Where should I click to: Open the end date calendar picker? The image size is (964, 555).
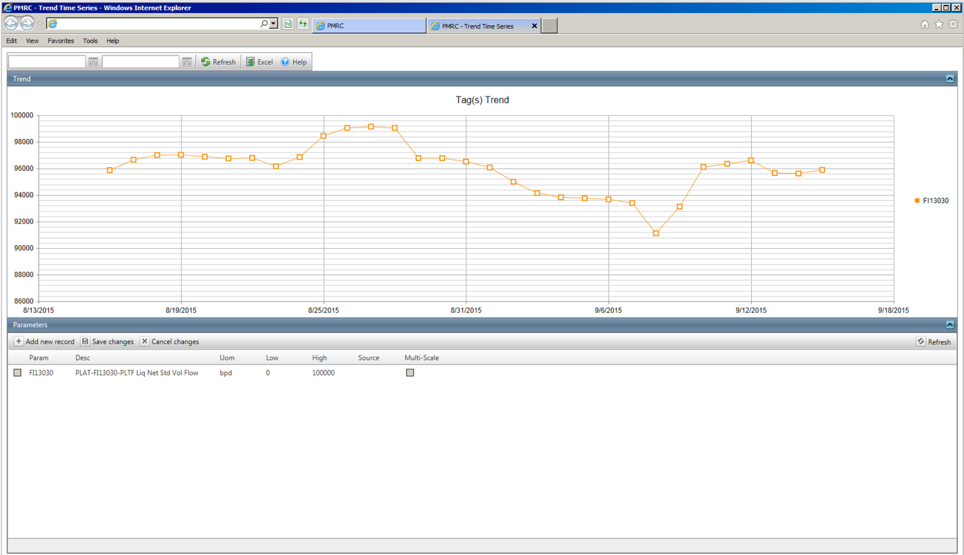[x=187, y=62]
